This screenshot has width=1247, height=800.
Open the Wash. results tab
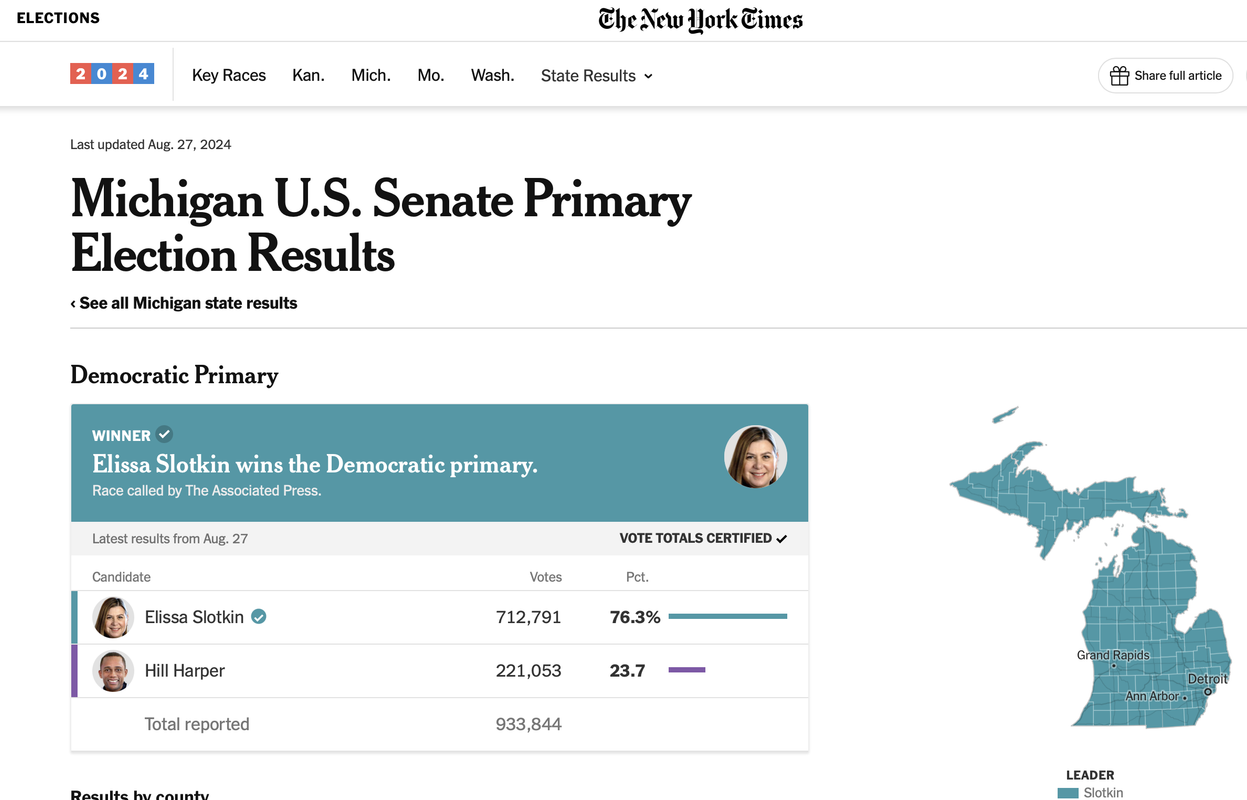492,76
